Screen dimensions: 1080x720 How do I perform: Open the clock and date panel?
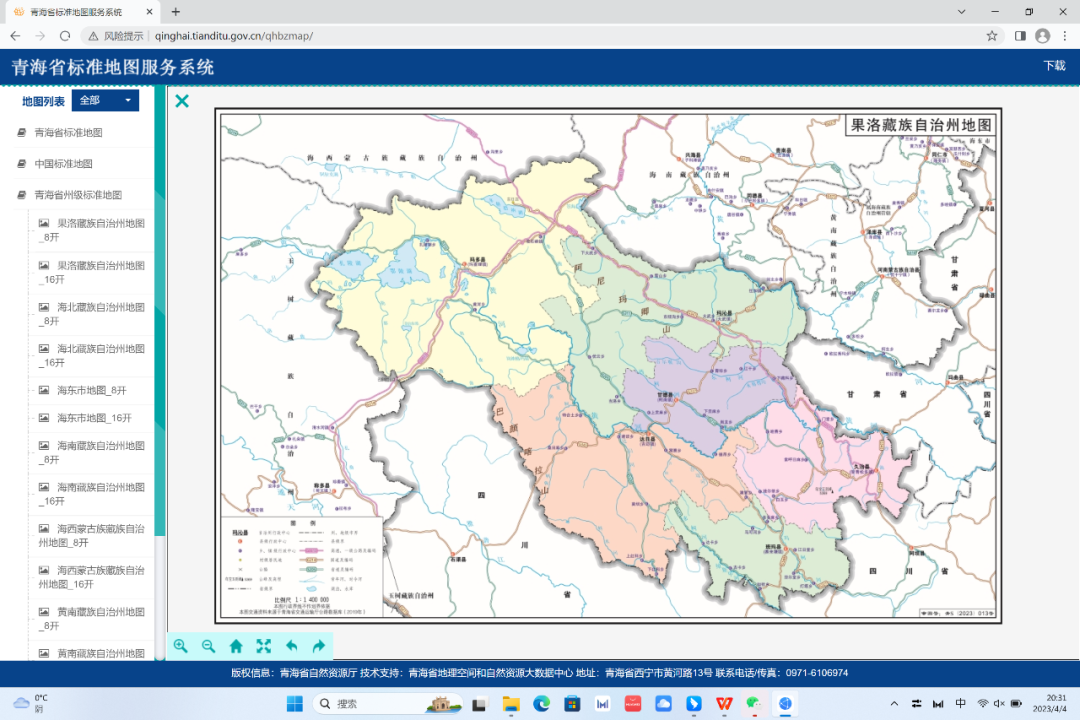pos(1050,703)
